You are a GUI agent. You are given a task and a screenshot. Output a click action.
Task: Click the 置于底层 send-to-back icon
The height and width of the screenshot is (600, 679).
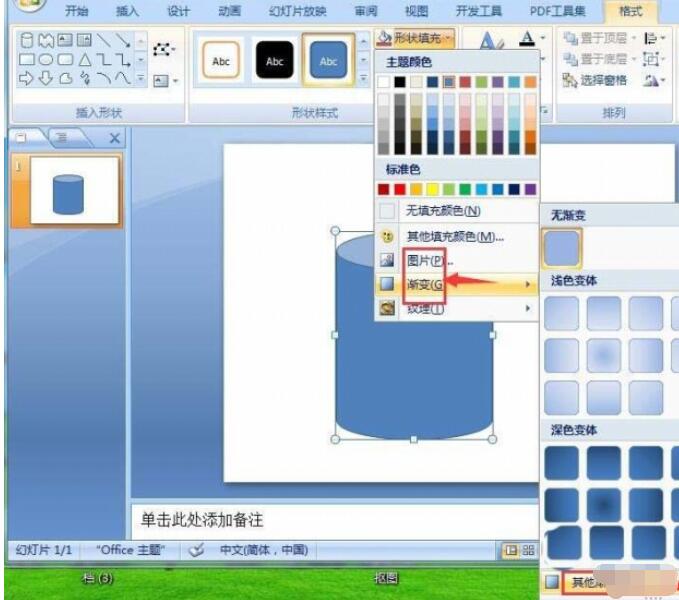click(x=570, y=59)
